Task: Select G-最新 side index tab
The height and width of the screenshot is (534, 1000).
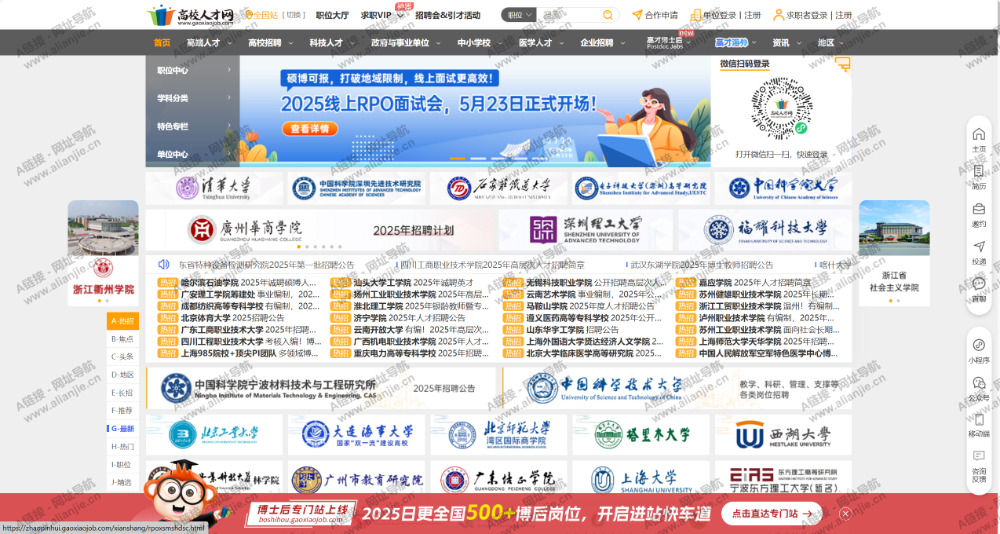Action: click(x=122, y=429)
